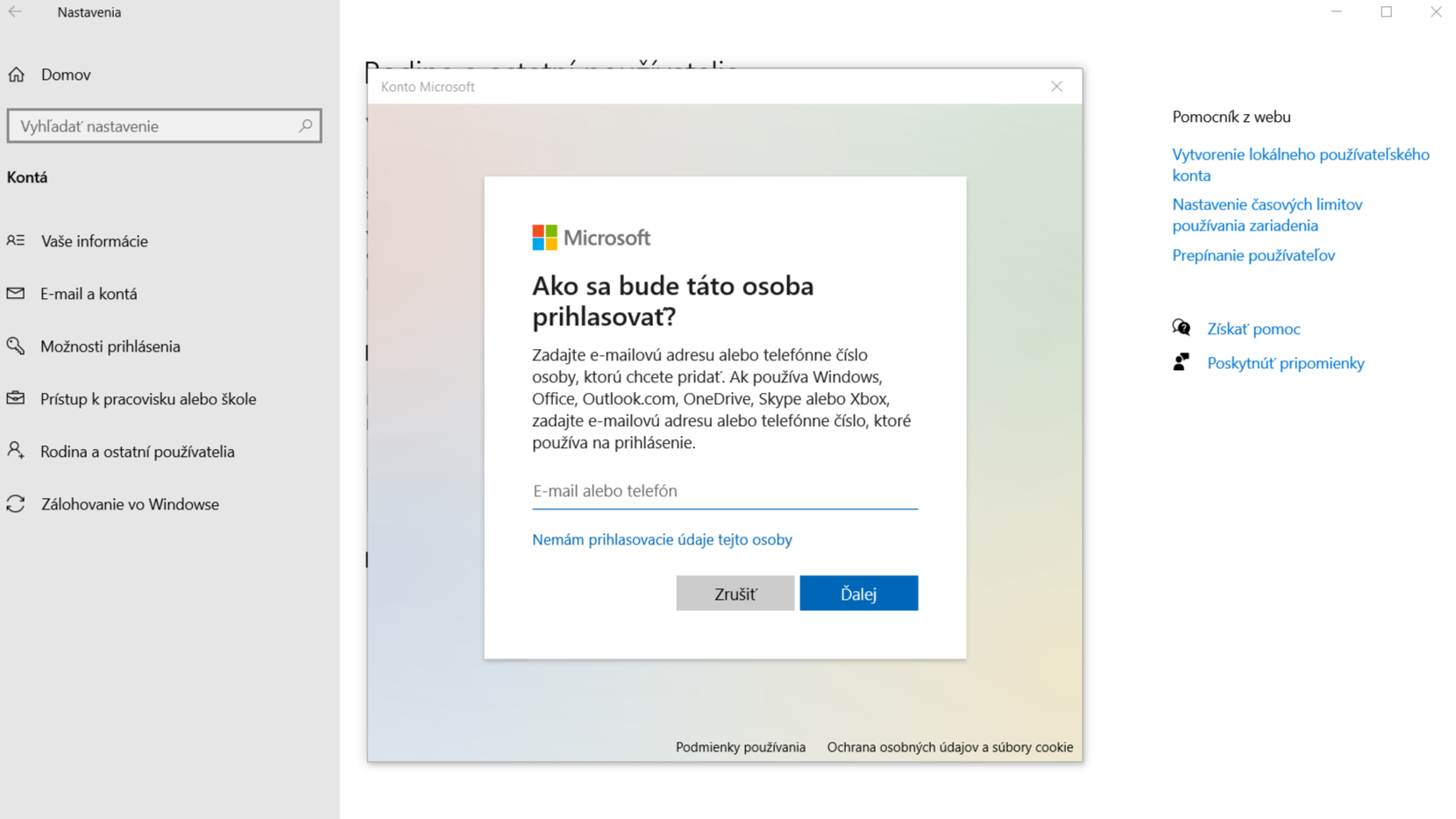
Task: Click Nemám prihlasovacie údaje tejto osoby link
Action: click(662, 539)
